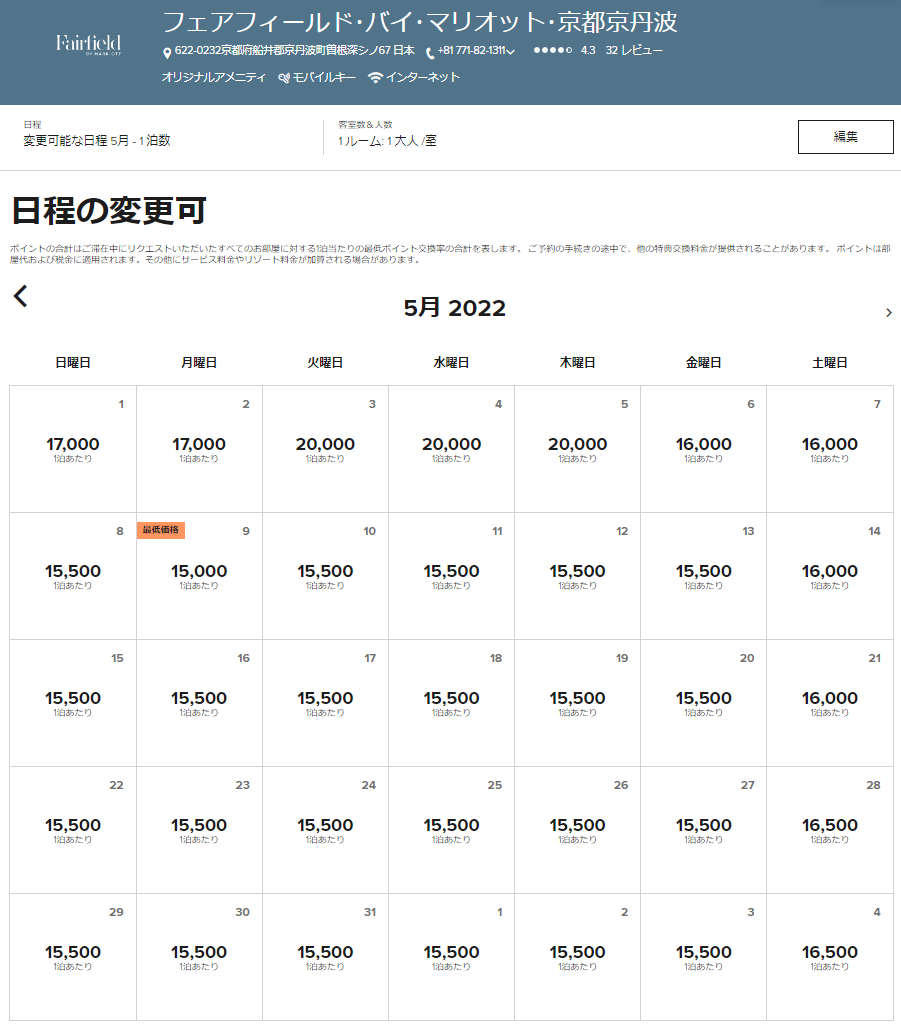This screenshot has height=1032, width=901.
Task: Select May 31 Tuesday 15,500 points cell
Action: 325,957
